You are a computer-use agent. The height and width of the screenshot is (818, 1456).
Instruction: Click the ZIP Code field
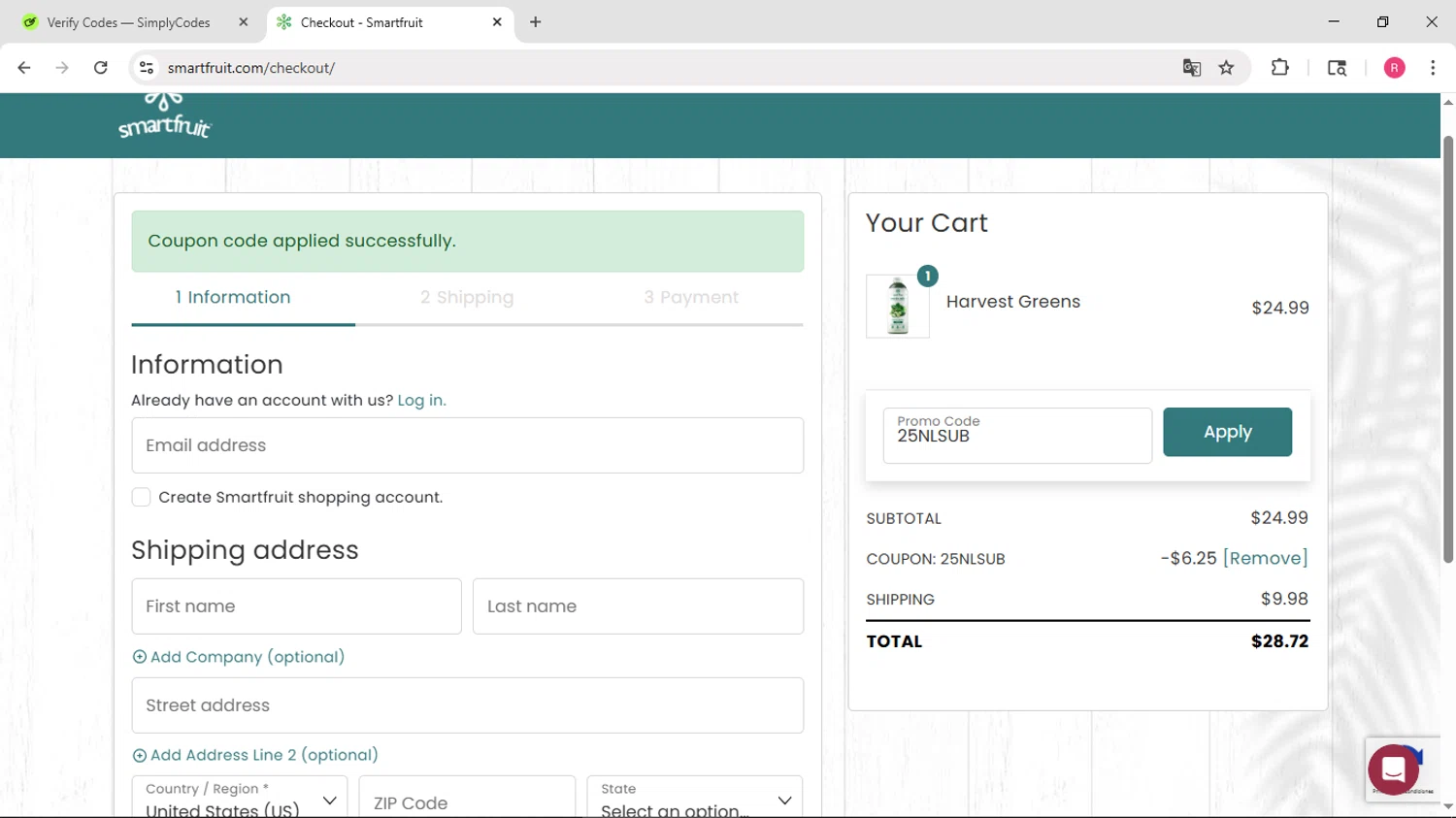467,800
